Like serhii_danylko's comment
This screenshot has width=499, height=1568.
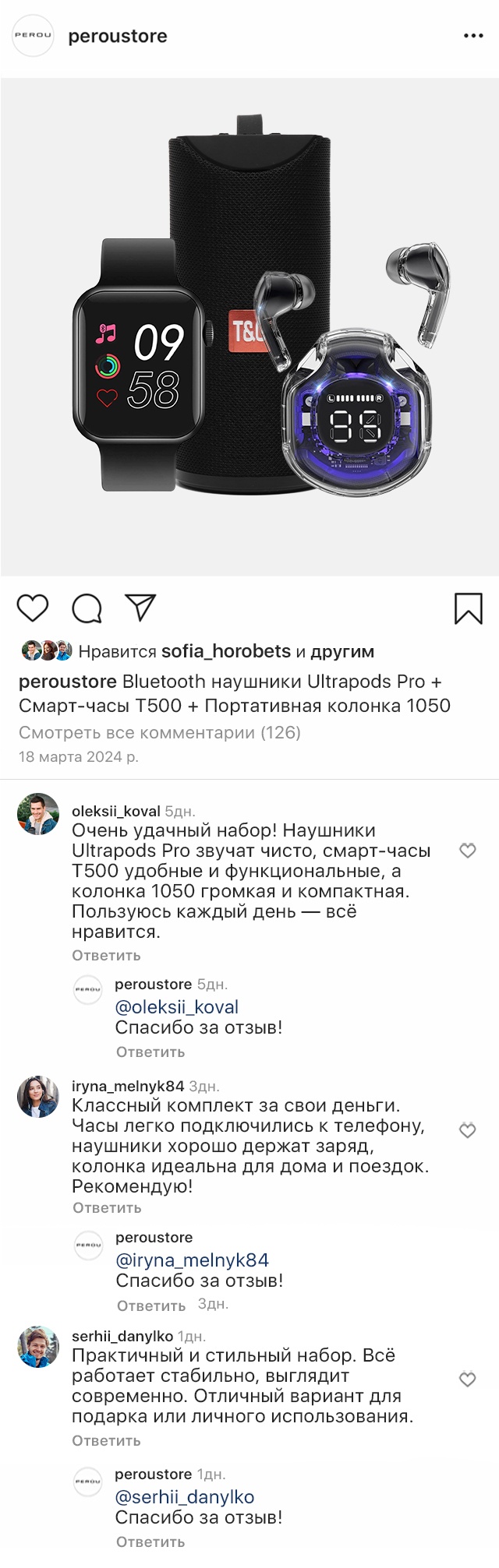(468, 1379)
